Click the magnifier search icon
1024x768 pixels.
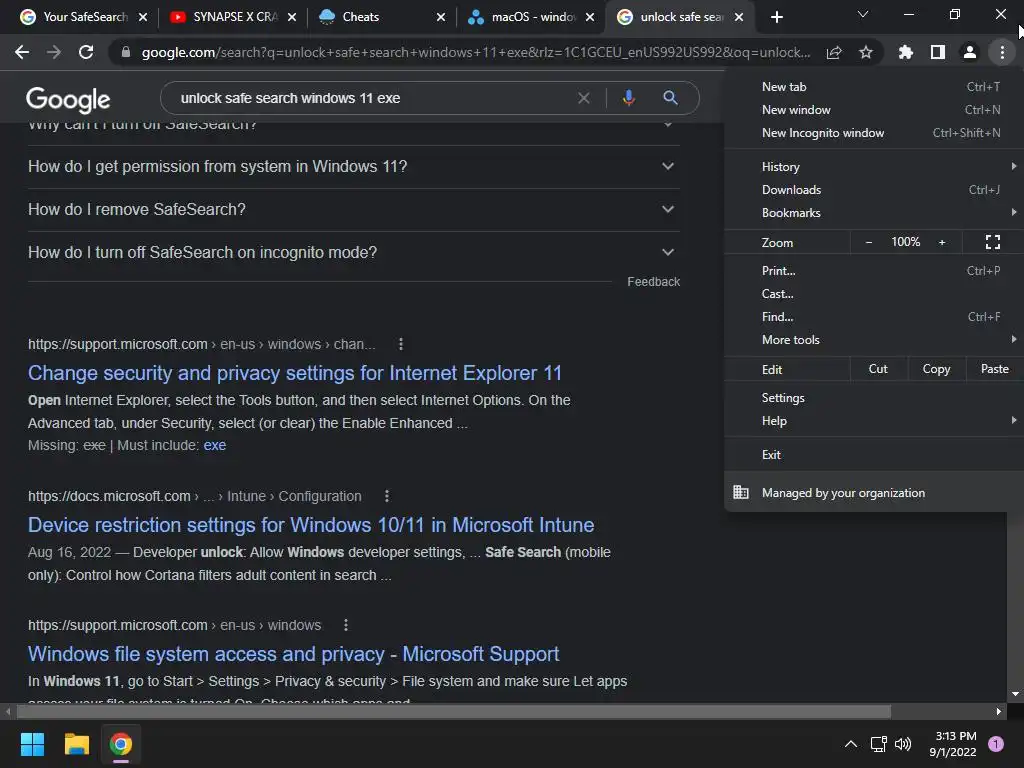pyautogui.click(x=670, y=98)
